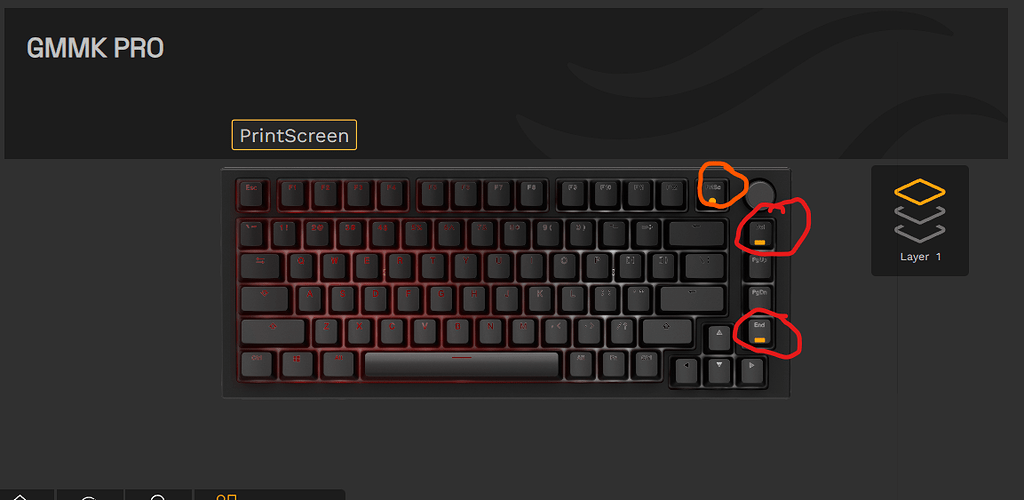This screenshot has height=500, width=1024.
Task: Select the PrtSc key circled in orange
Action: click(712, 193)
